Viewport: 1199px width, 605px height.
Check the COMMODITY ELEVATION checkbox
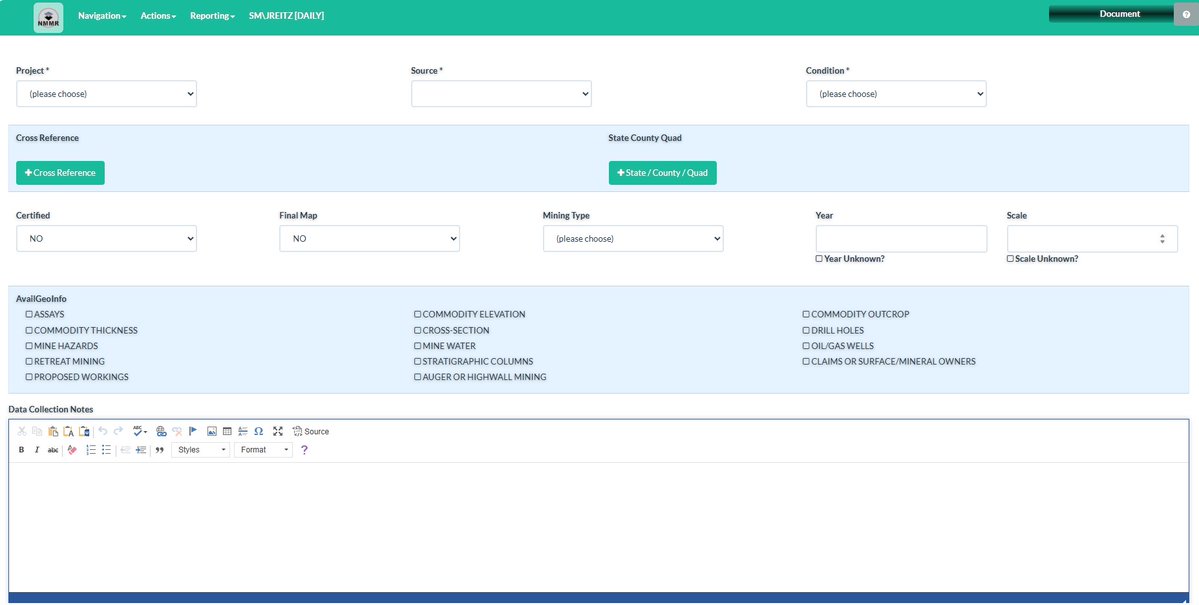coord(418,314)
